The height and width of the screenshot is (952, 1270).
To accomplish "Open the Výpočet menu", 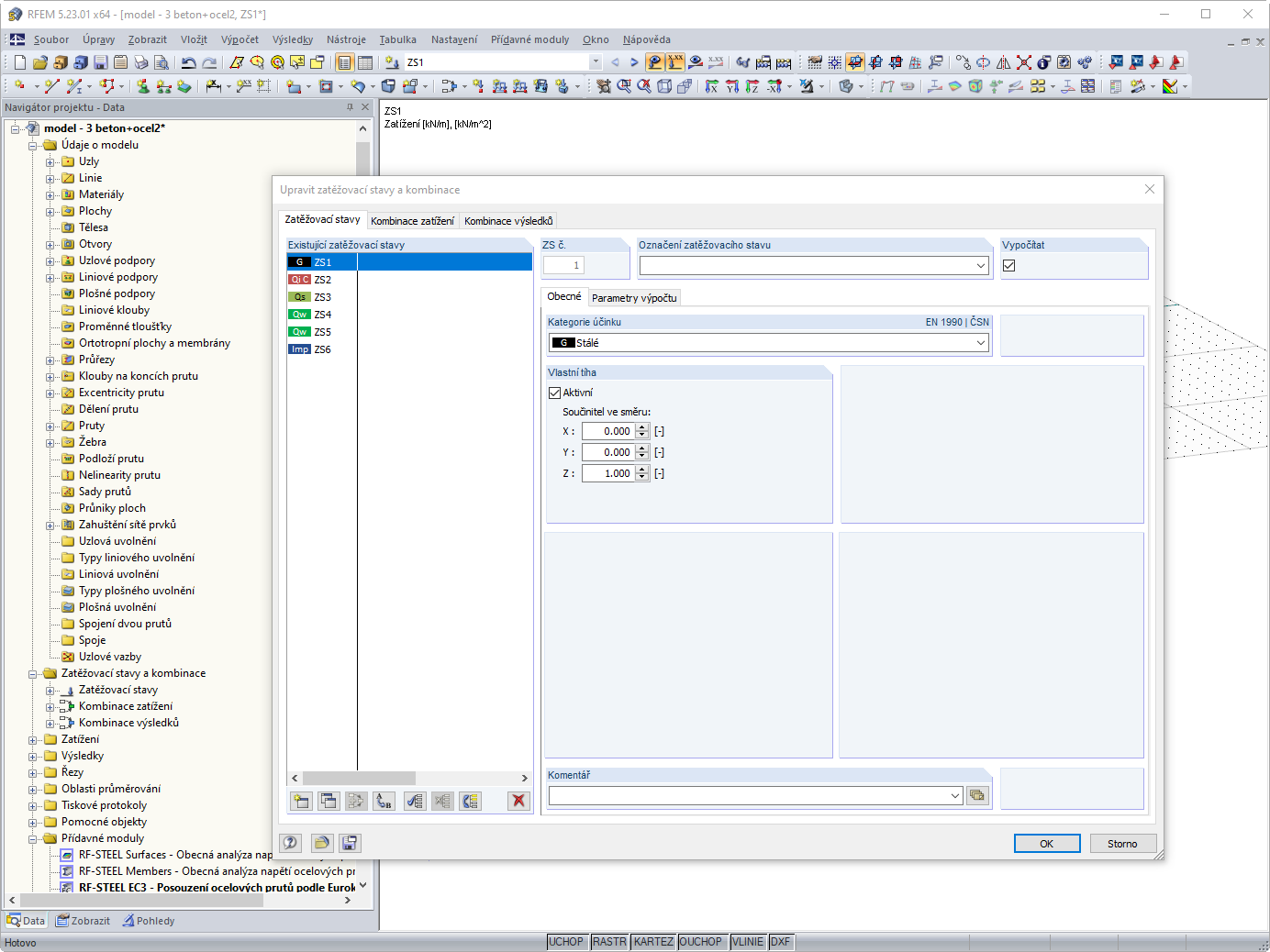I will click(x=240, y=39).
